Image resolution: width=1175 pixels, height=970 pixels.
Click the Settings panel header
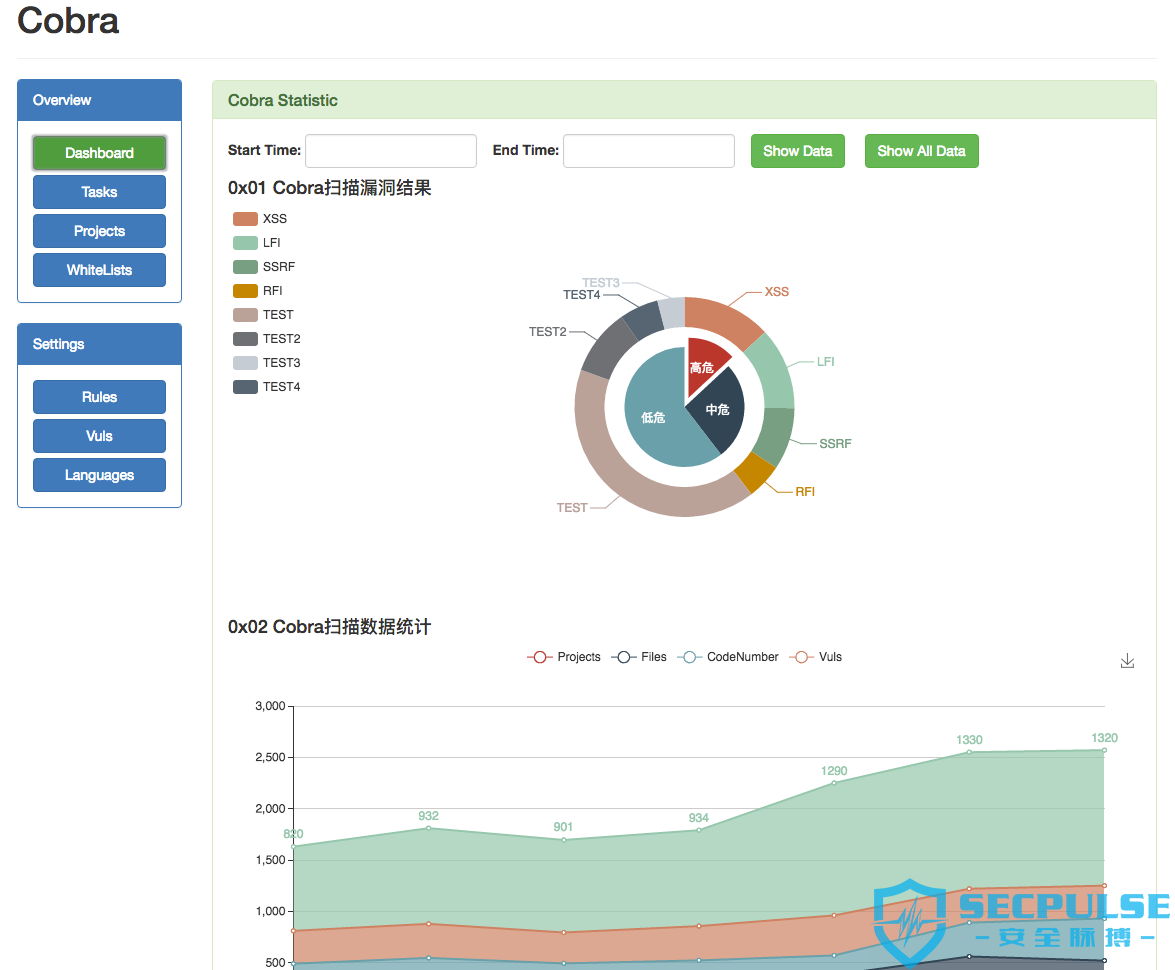(x=99, y=344)
